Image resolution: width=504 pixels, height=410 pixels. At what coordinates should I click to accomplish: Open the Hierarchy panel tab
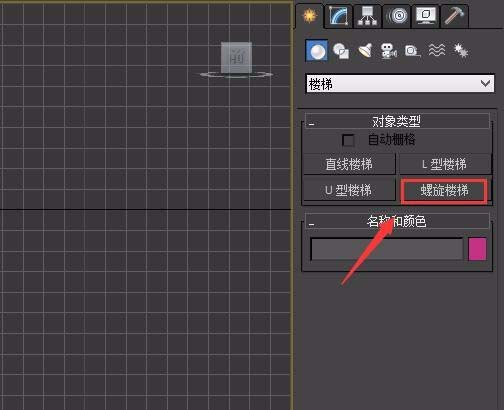click(x=367, y=16)
